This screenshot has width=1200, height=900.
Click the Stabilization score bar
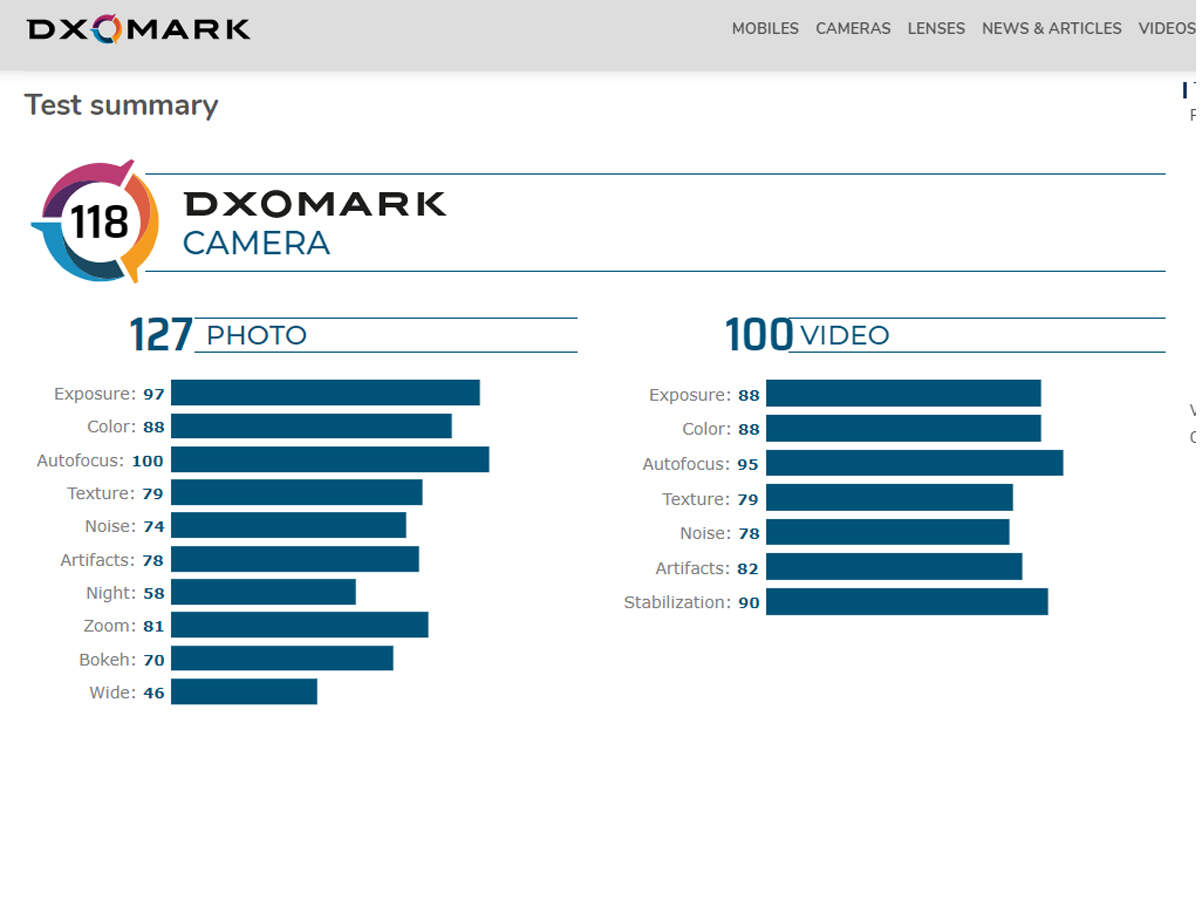[x=907, y=601]
